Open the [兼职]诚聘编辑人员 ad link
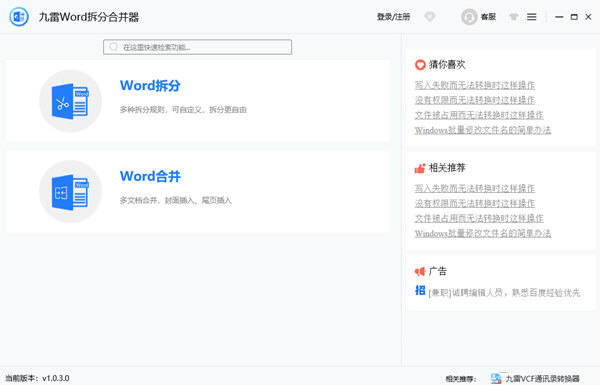 504,293
